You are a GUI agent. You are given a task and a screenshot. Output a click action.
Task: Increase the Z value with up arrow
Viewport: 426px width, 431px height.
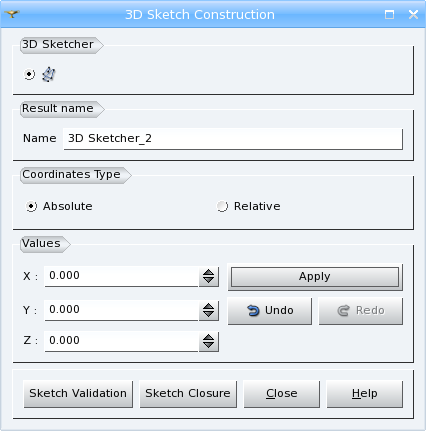(209, 338)
